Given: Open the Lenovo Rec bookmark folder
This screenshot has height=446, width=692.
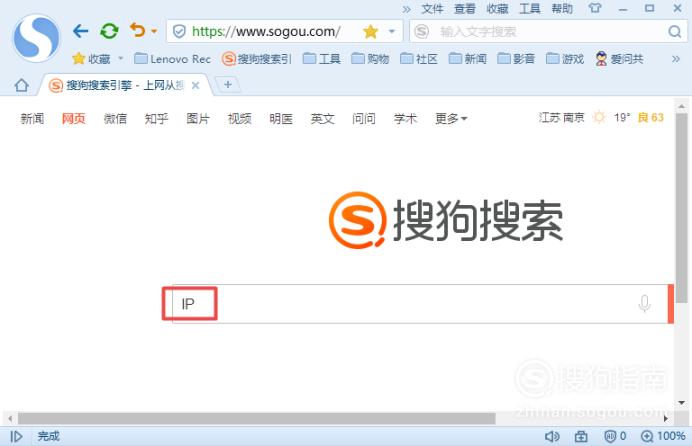Looking at the screenshot, I should point(173,59).
